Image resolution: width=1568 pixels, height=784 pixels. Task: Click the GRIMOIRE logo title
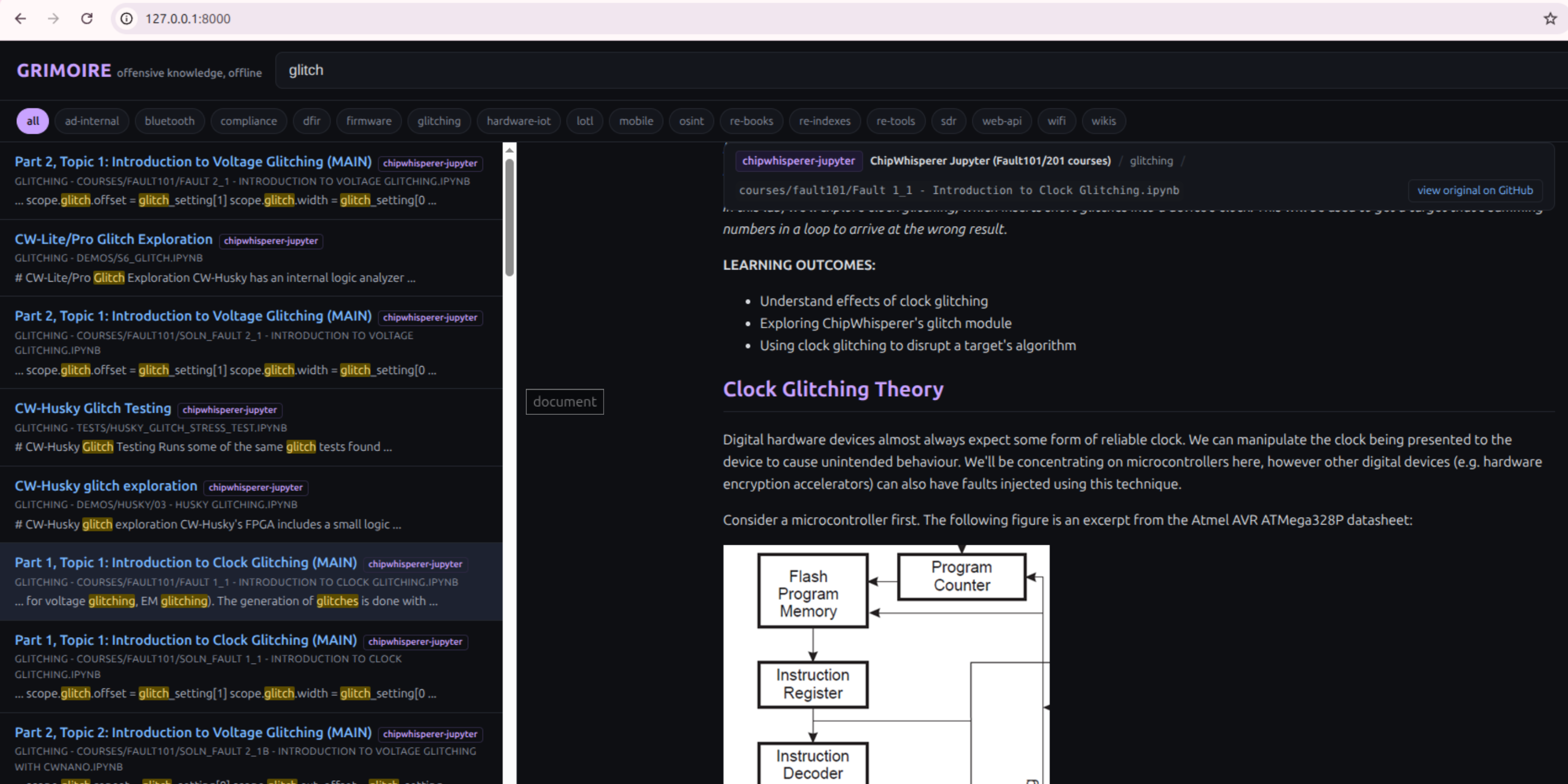pyautogui.click(x=64, y=71)
